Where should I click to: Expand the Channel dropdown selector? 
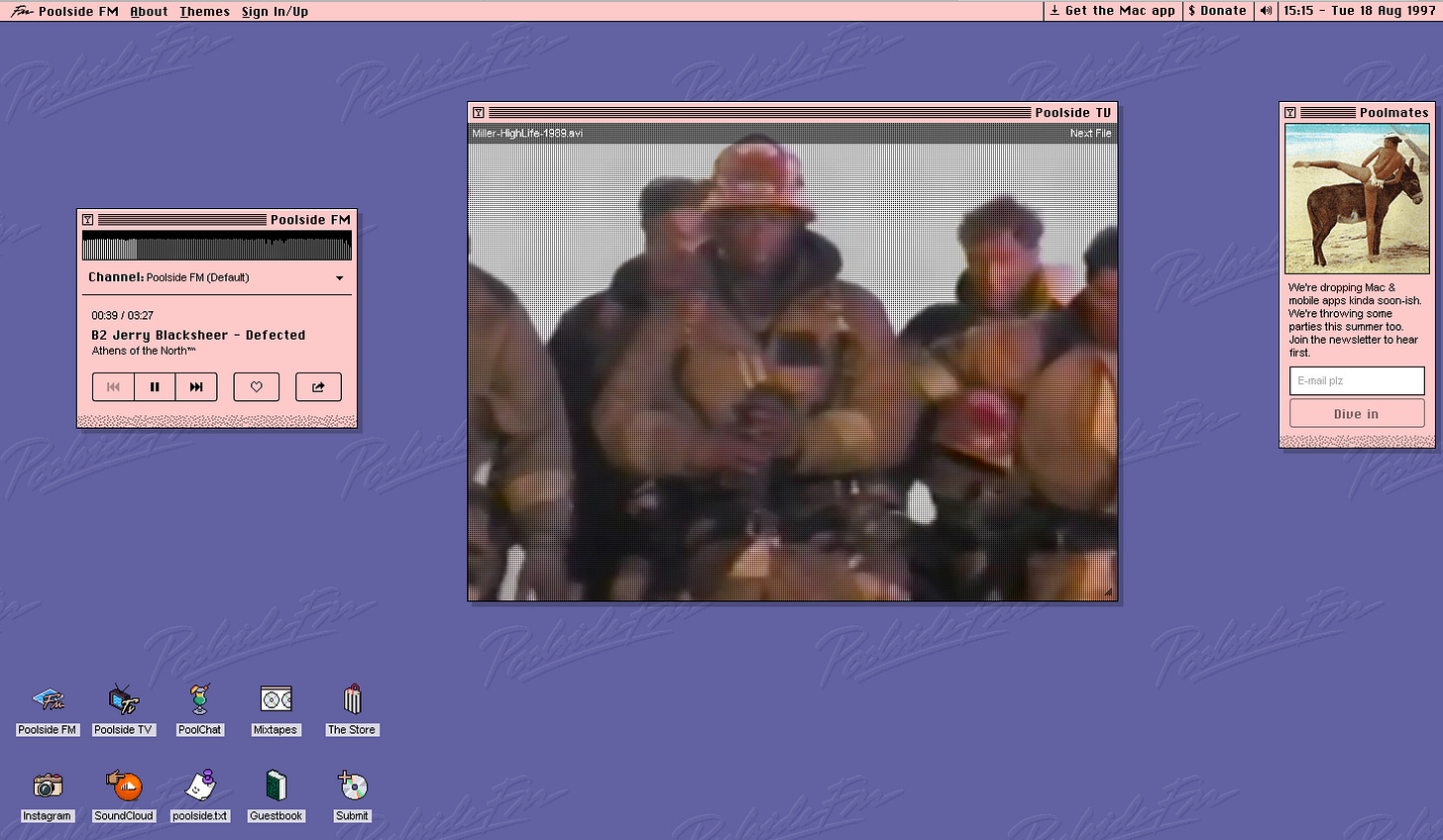click(x=339, y=278)
